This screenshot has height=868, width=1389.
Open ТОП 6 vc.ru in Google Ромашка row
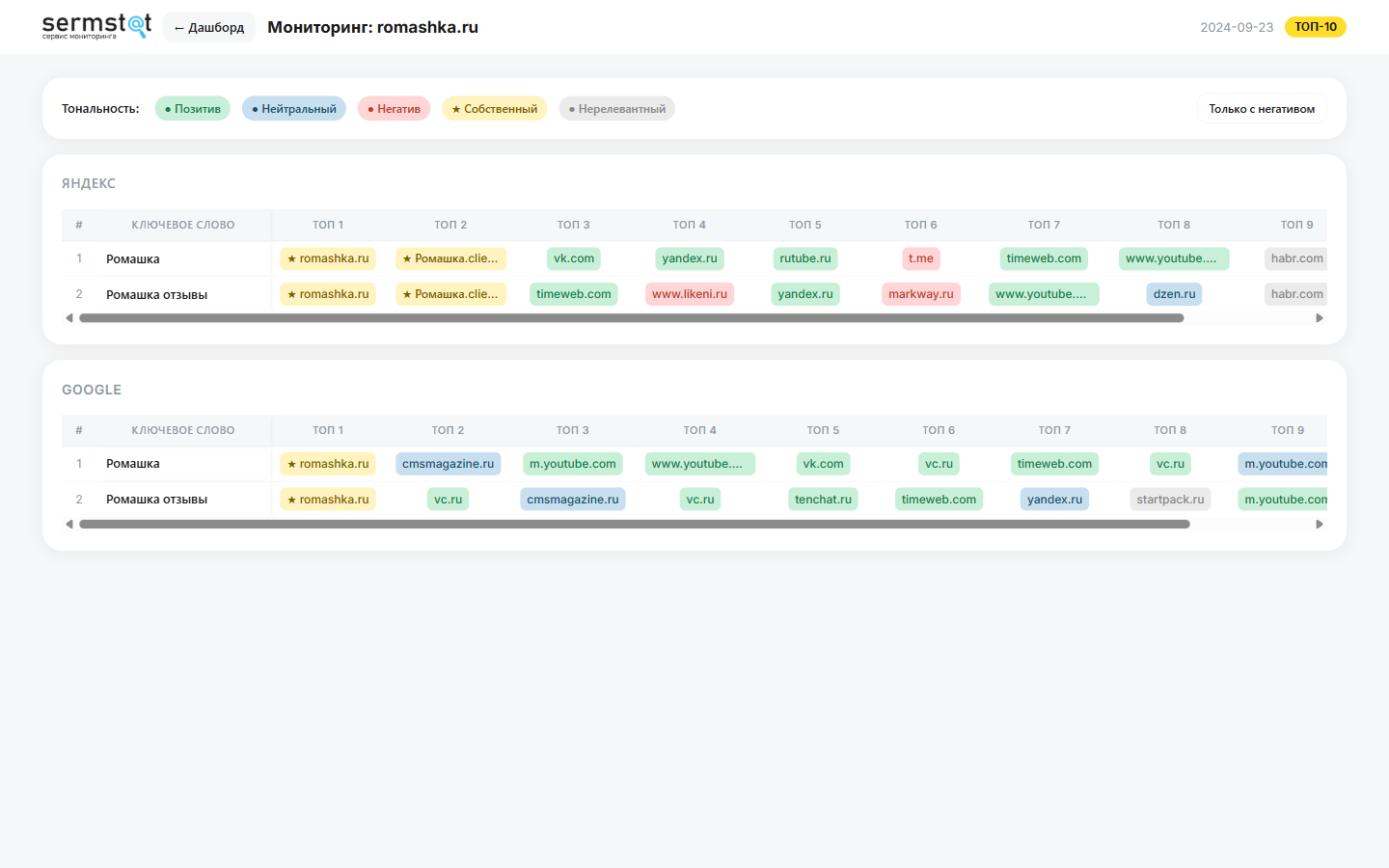pos(939,464)
